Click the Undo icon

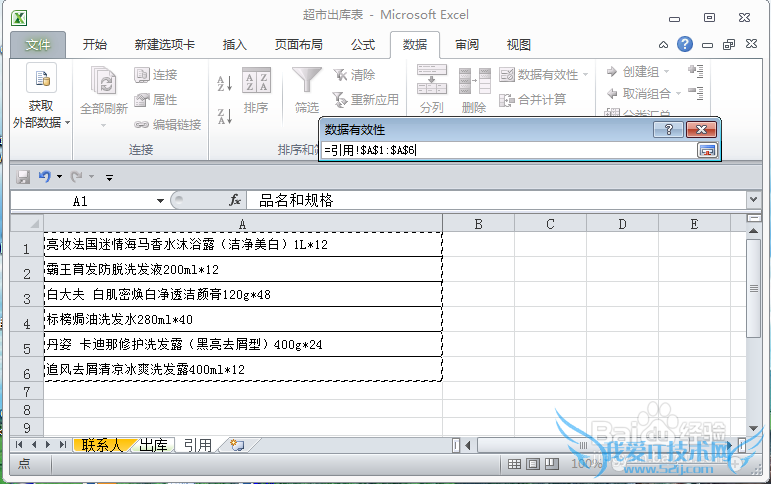(x=45, y=176)
